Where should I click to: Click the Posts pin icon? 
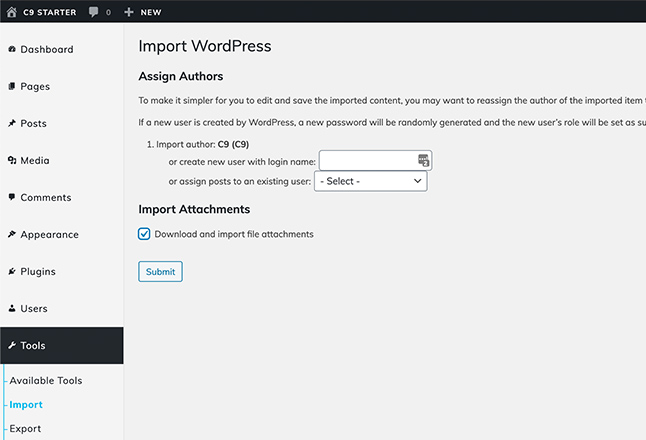12,123
